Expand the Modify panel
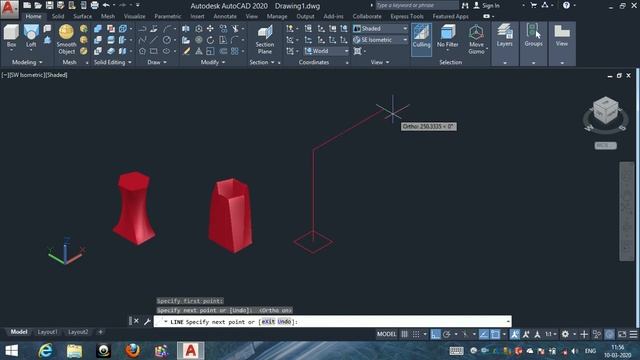The width and height of the screenshot is (640, 360). [213, 62]
